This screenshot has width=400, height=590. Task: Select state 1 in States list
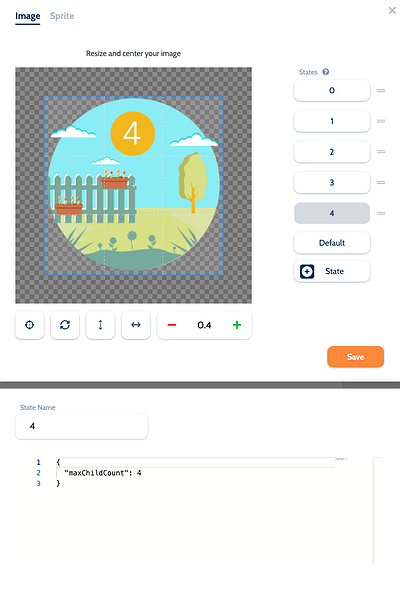coord(332,121)
